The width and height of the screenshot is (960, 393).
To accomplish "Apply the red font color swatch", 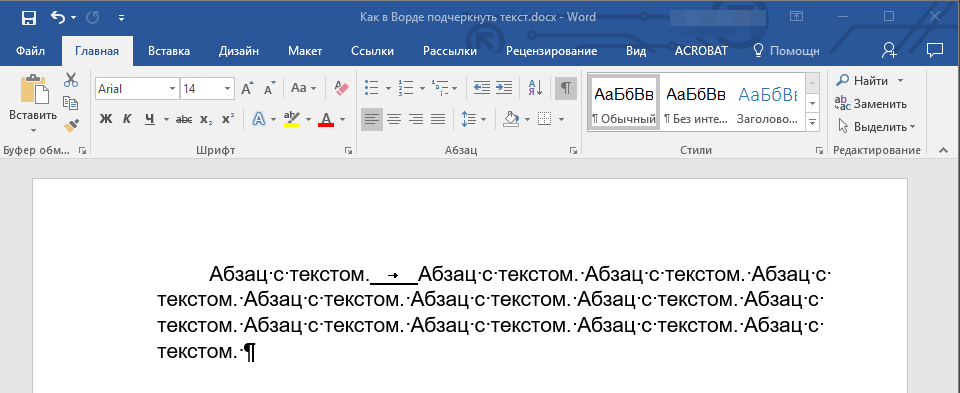I will (326, 119).
